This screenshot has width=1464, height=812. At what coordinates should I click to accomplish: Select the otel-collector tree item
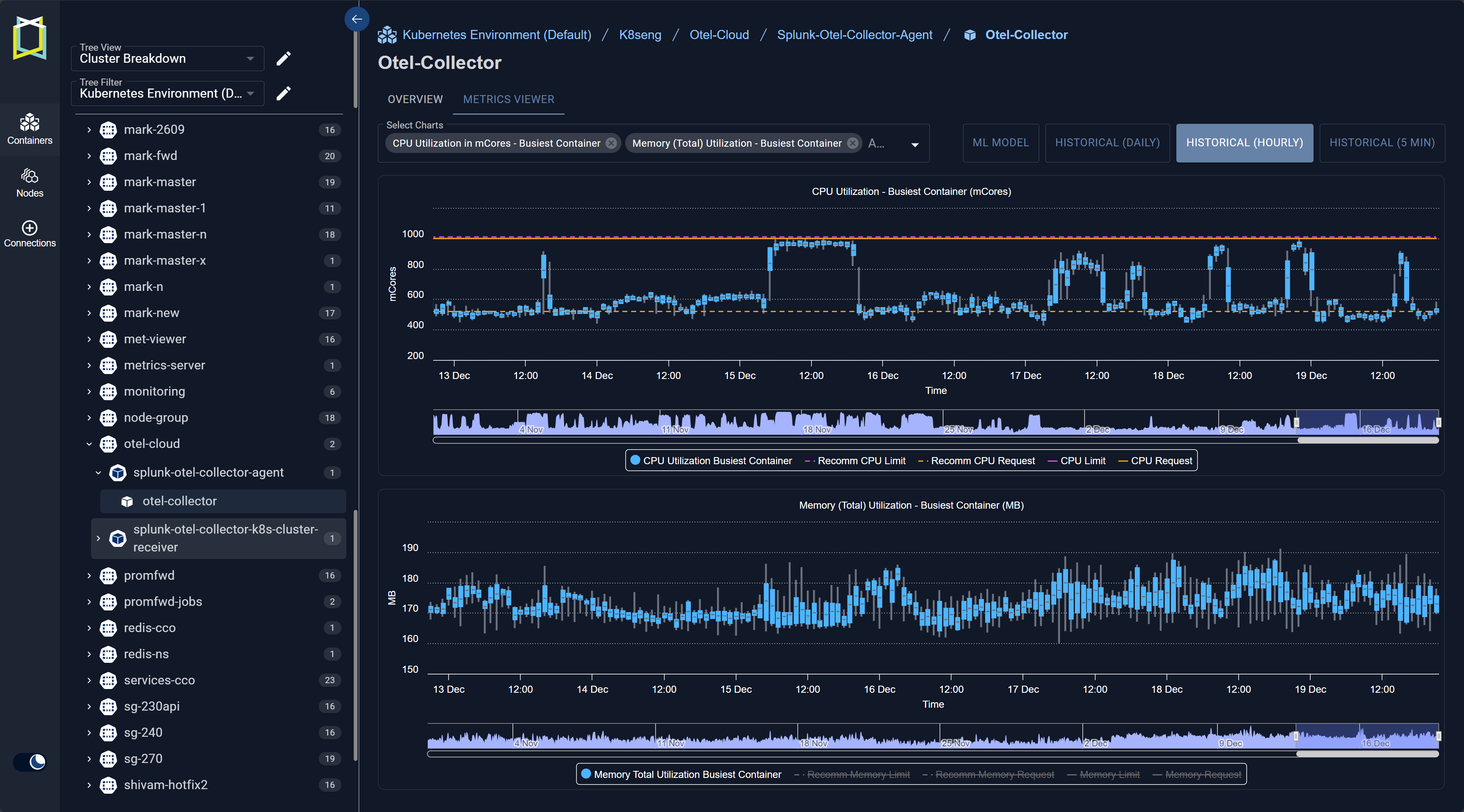coord(223,501)
